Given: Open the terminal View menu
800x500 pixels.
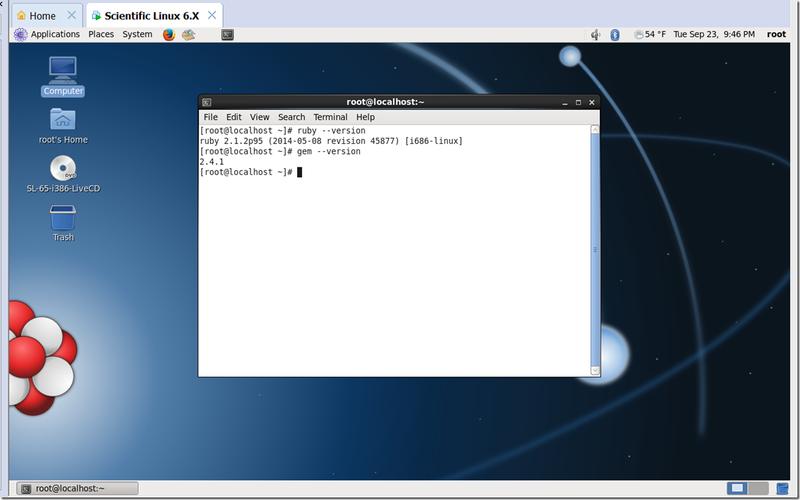Looking at the screenshot, I should 259,117.
